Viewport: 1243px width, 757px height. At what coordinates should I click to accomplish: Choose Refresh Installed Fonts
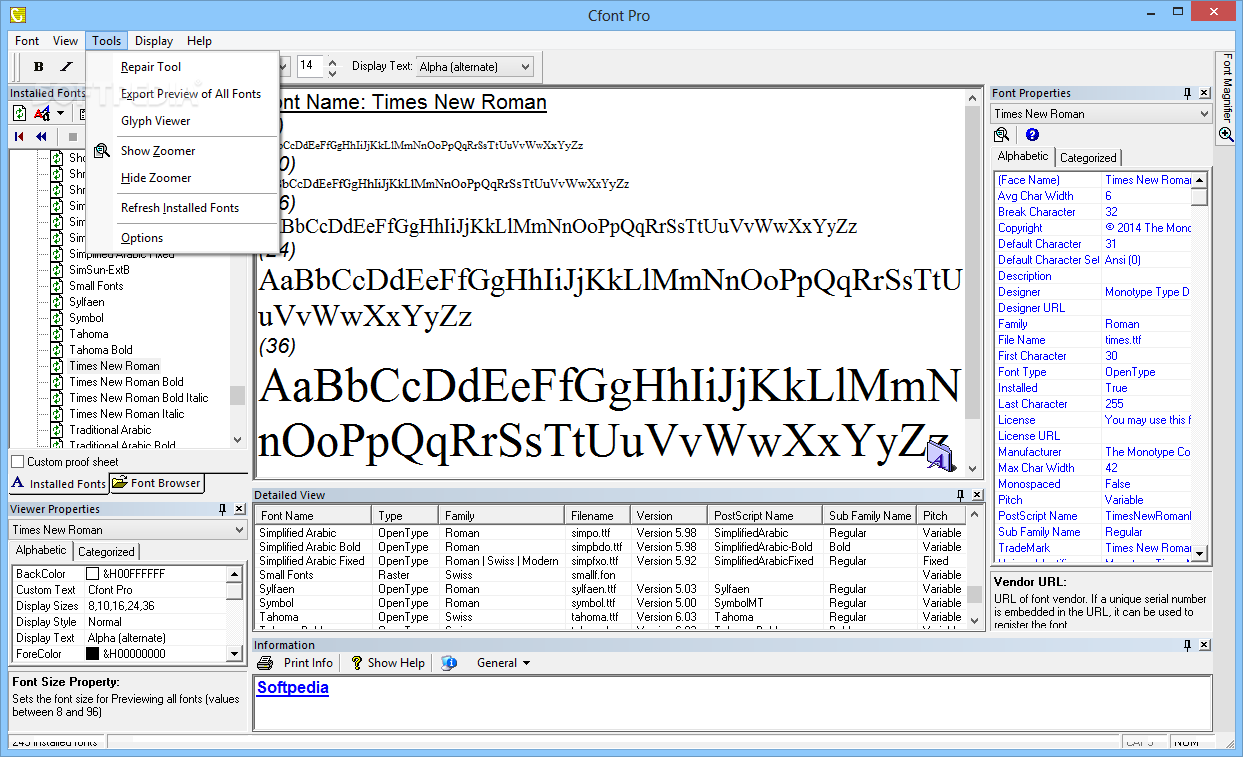point(182,208)
